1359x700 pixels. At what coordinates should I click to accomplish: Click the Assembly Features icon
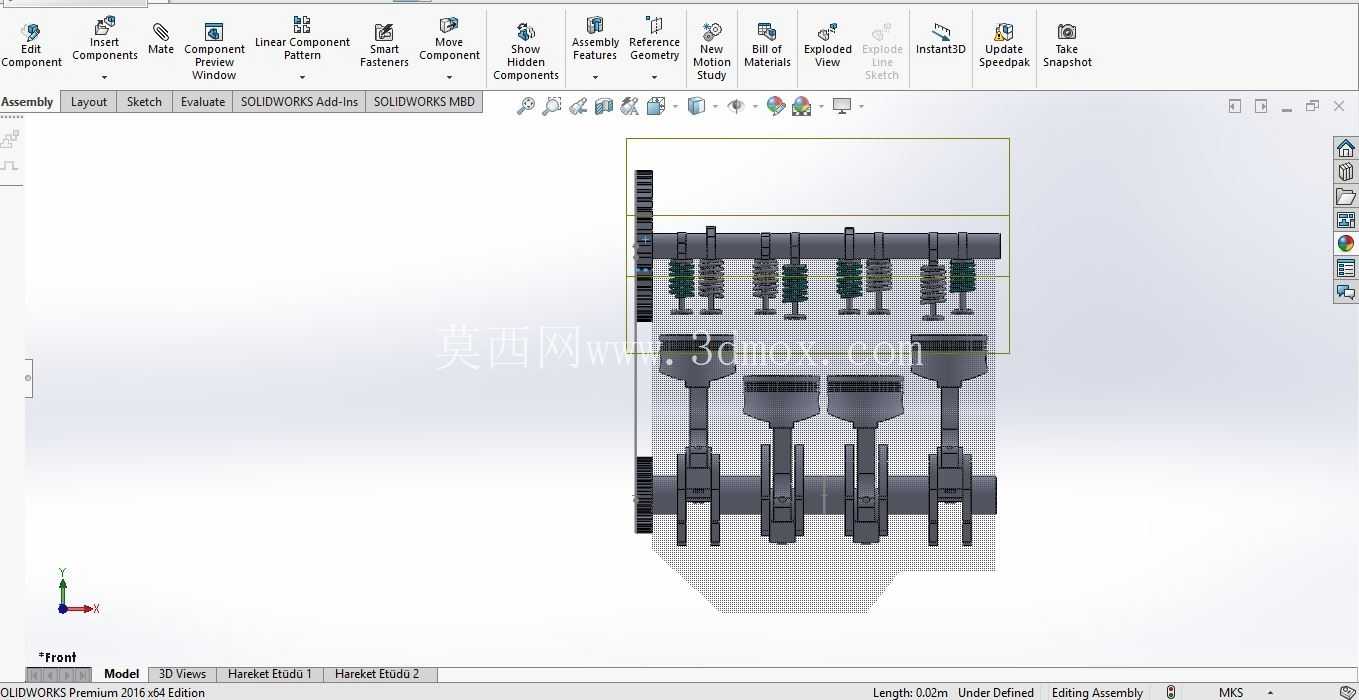tap(595, 25)
